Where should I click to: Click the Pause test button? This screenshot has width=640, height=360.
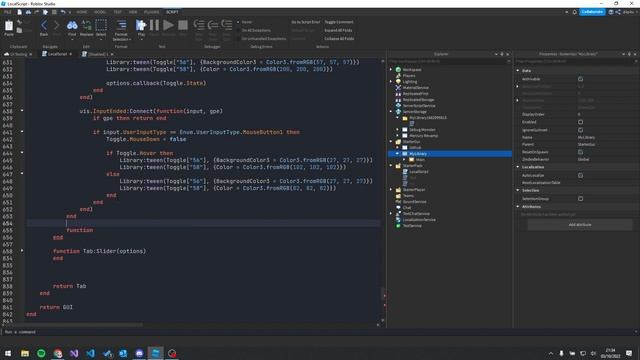click(154, 25)
